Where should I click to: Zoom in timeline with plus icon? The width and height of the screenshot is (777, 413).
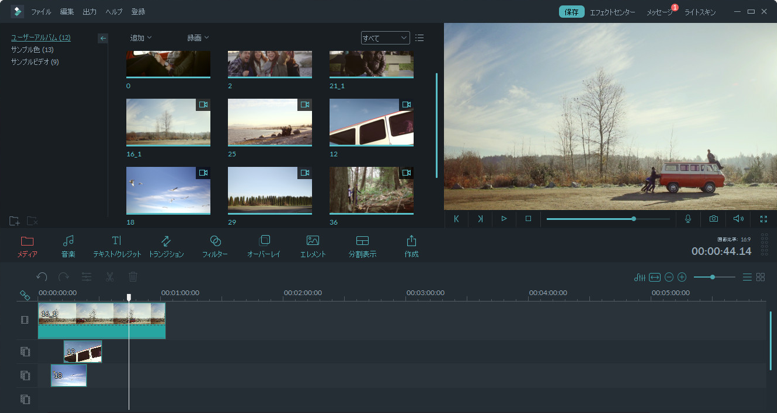tap(682, 277)
